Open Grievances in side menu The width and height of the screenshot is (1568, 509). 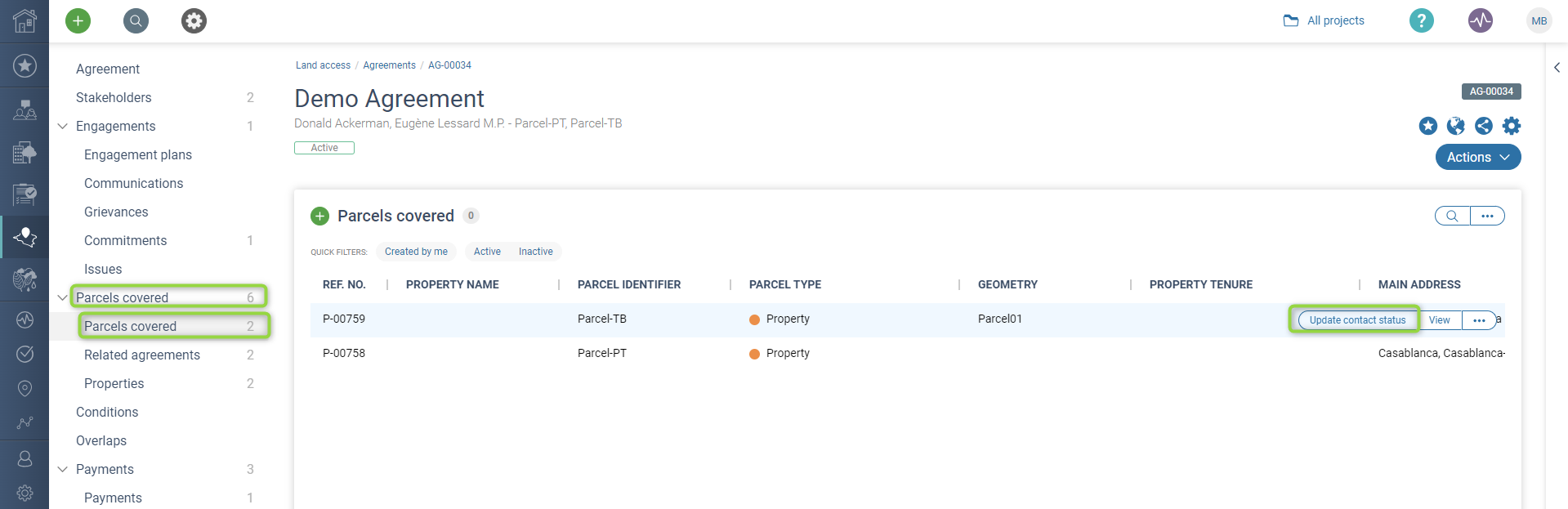pyautogui.click(x=116, y=212)
